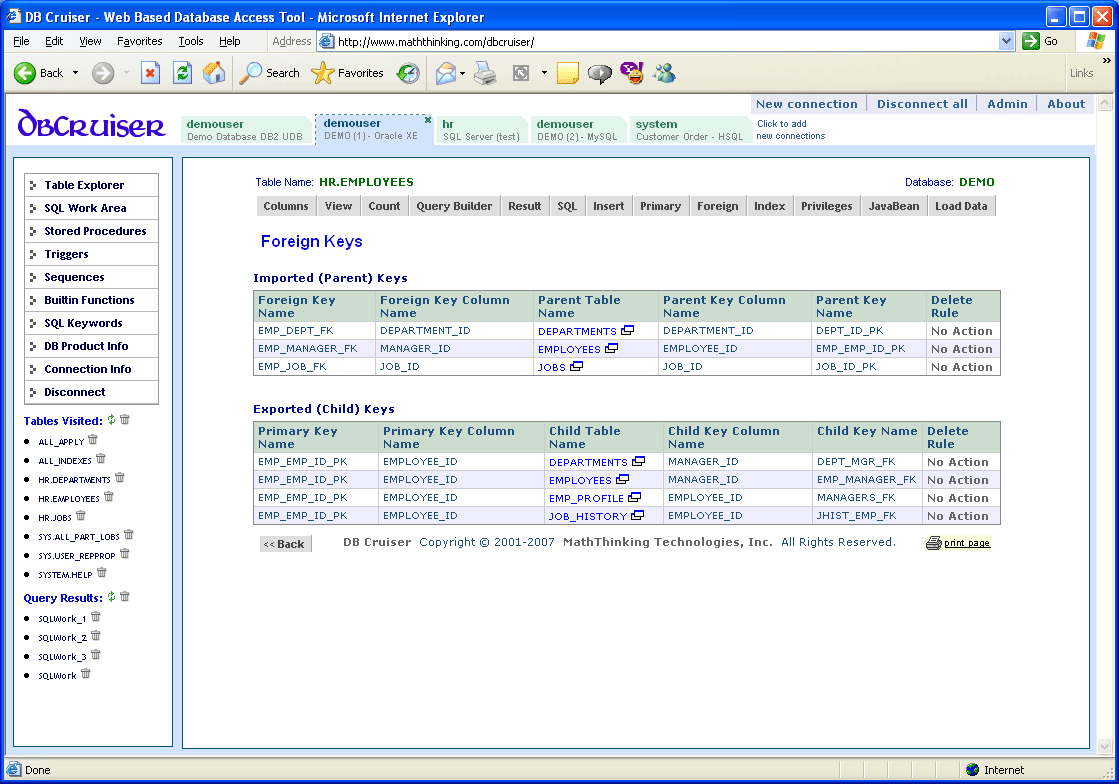This screenshot has height=784, width=1119.
Task: Click the IE Refresh toolbar button
Action: 182,73
